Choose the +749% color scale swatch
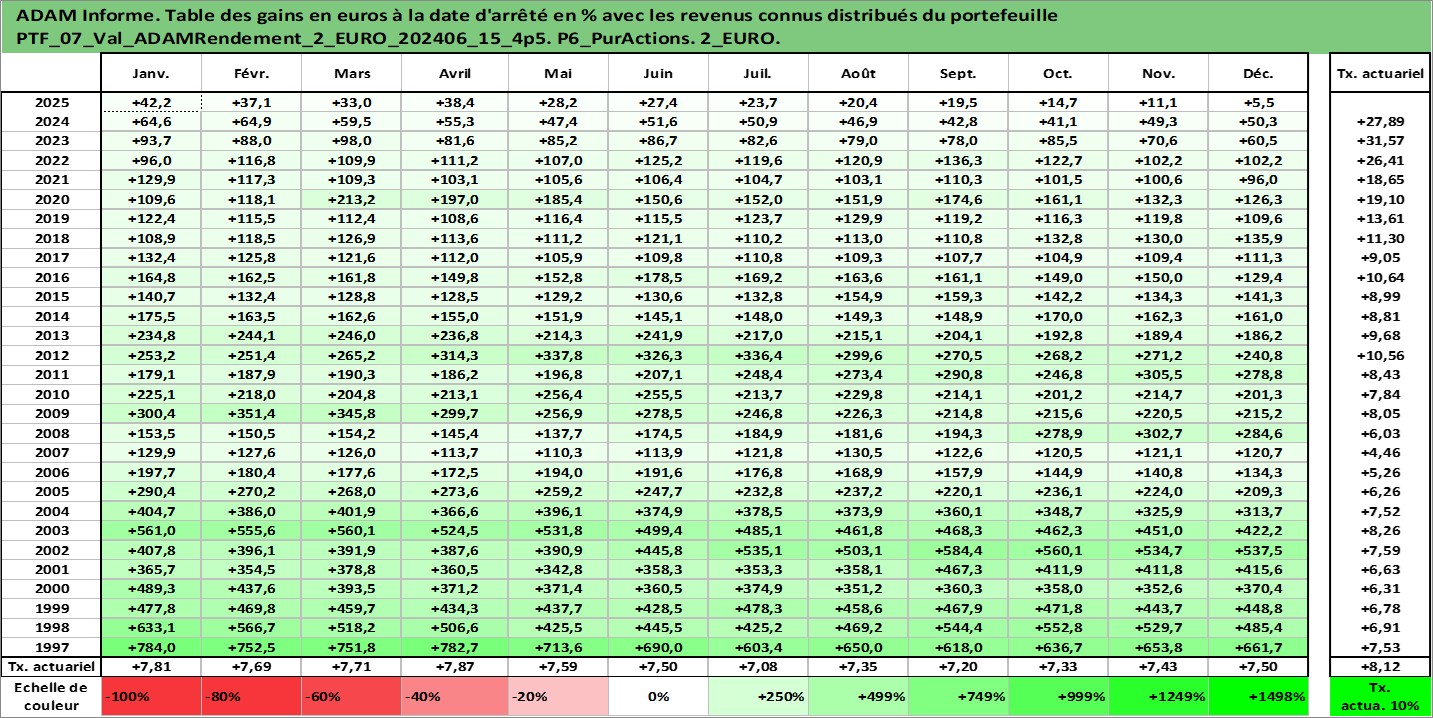This screenshot has width=1433, height=718. (959, 696)
